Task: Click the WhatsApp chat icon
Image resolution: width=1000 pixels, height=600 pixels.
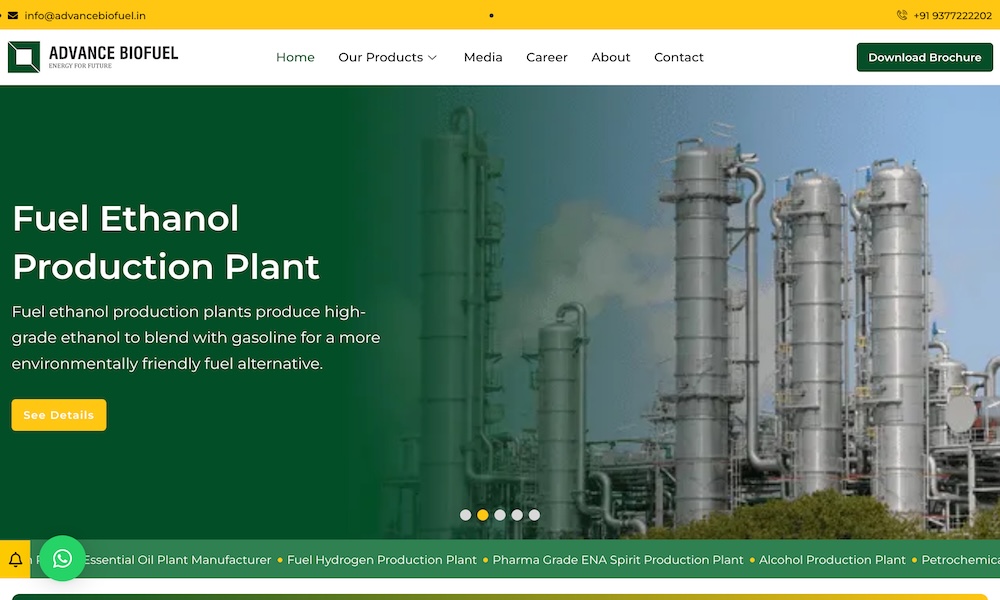Action: click(x=62, y=559)
